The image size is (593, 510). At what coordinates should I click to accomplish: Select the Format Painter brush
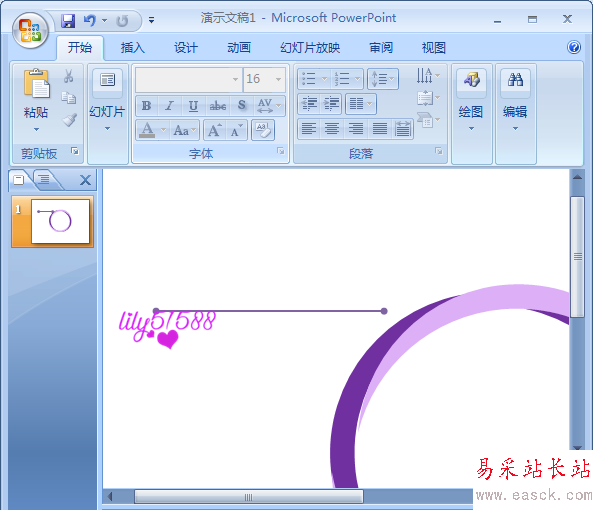coord(69,119)
